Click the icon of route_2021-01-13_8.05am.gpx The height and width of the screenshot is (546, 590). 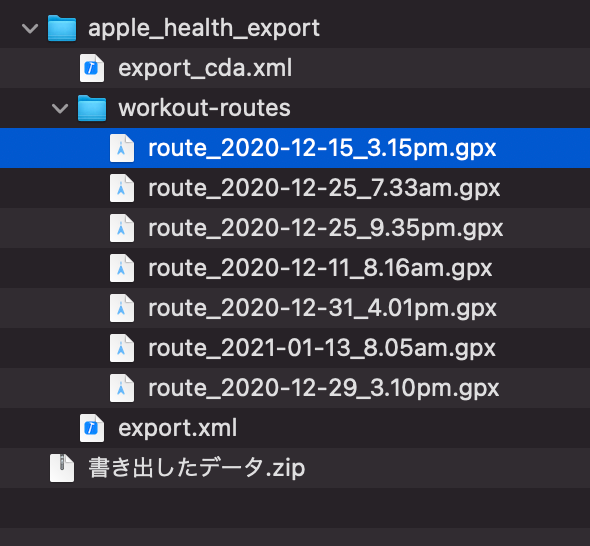click(x=122, y=348)
